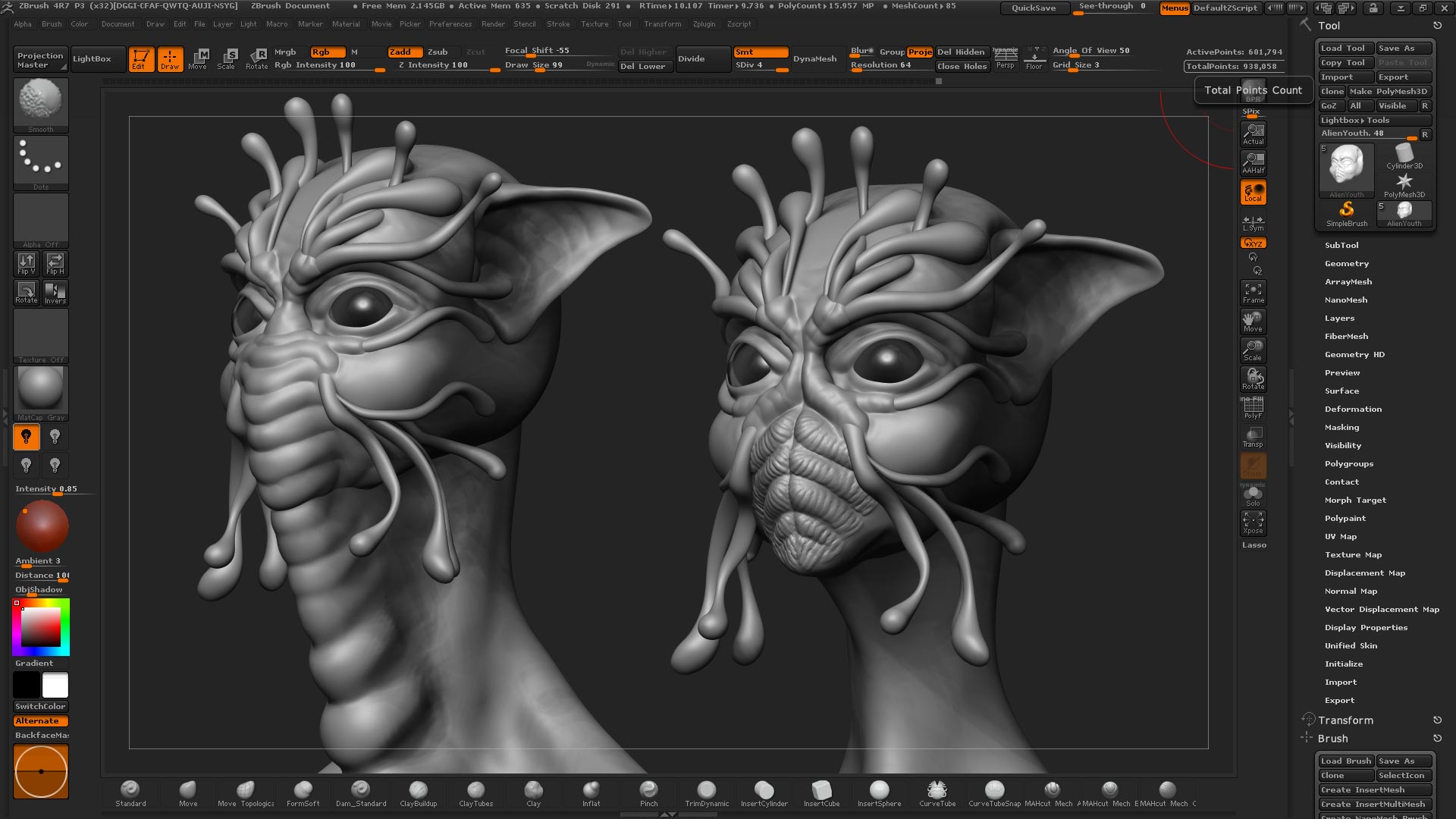Select the Cylinder3D tool thumbnail
The width and height of the screenshot is (1456, 819).
(1404, 157)
